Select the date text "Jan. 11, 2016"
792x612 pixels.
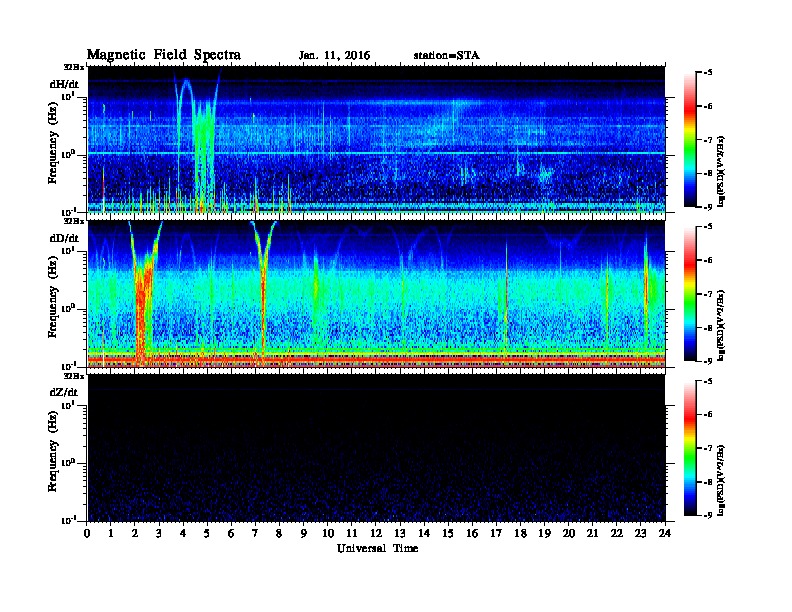(334, 56)
